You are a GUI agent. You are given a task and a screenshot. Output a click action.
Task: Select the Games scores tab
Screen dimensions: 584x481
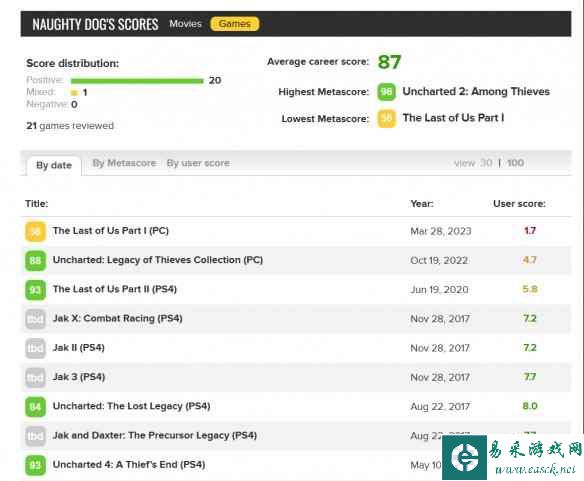tap(235, 24)
